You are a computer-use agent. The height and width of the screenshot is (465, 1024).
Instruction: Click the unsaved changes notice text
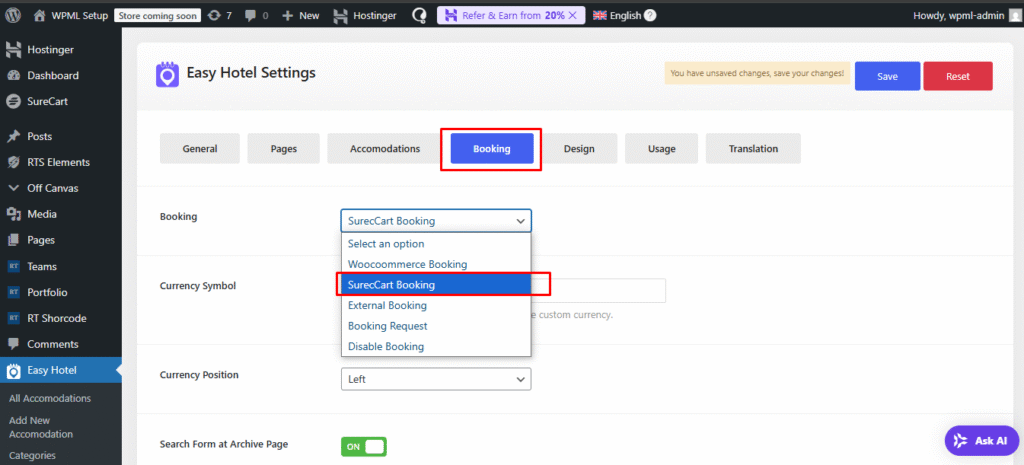click(x=757, y=73)
